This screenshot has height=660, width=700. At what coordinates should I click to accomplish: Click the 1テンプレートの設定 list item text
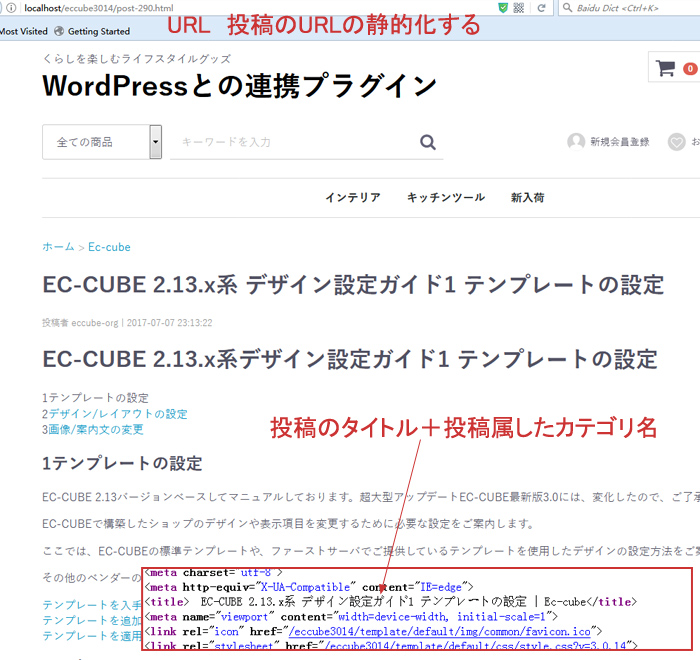pyautogui.click(x=95, y=397)
